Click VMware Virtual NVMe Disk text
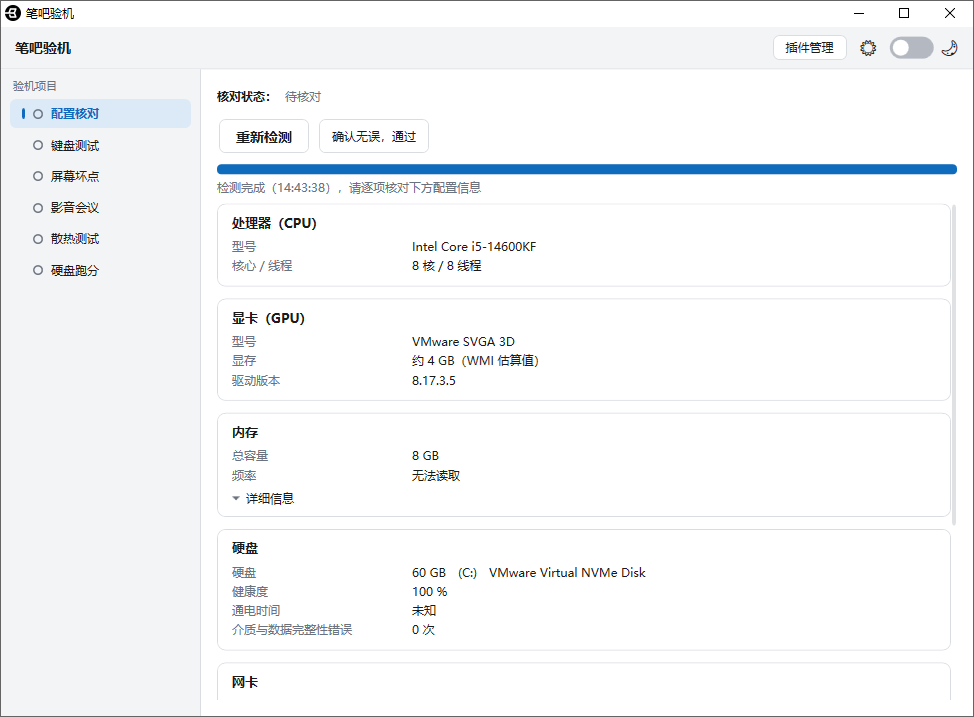This screenshot has height=717, width=974. pos(567,573)
